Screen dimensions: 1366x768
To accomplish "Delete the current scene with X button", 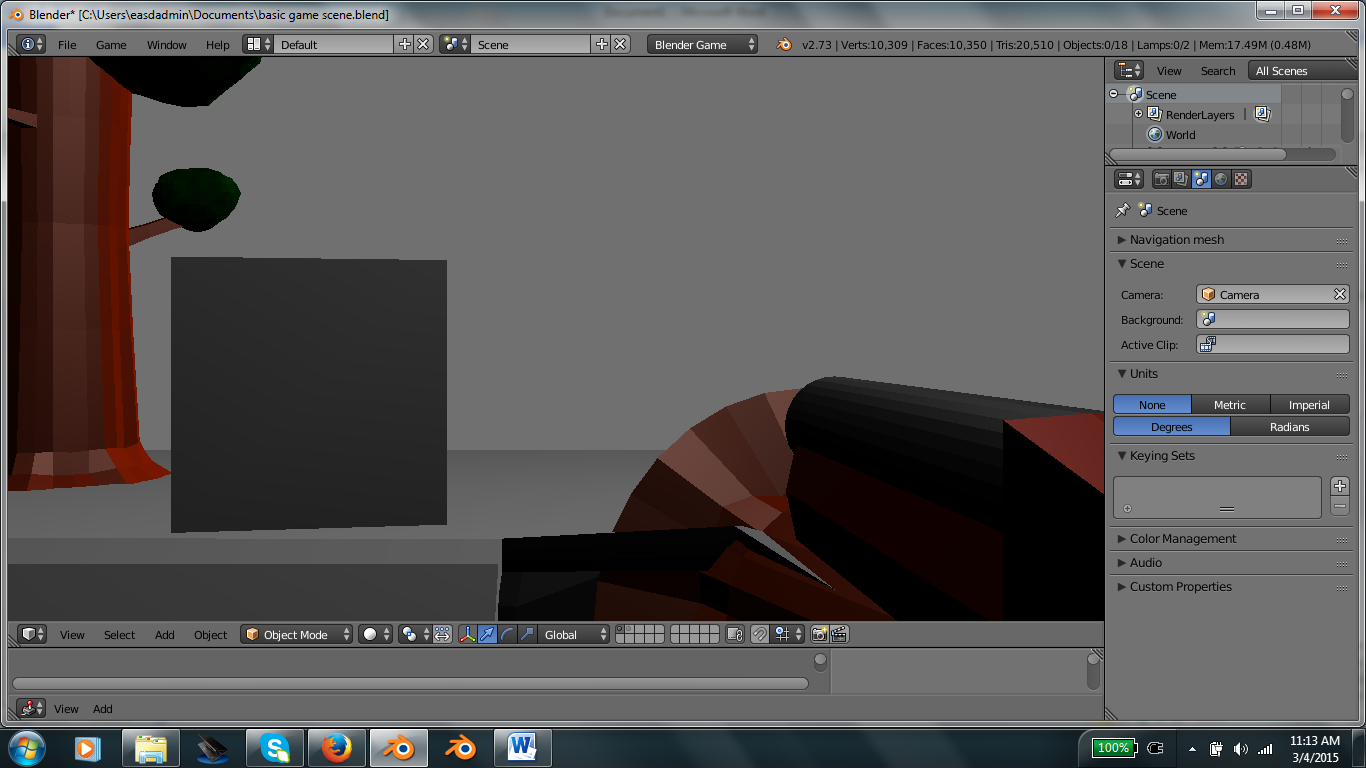I will tap(620, 44).
